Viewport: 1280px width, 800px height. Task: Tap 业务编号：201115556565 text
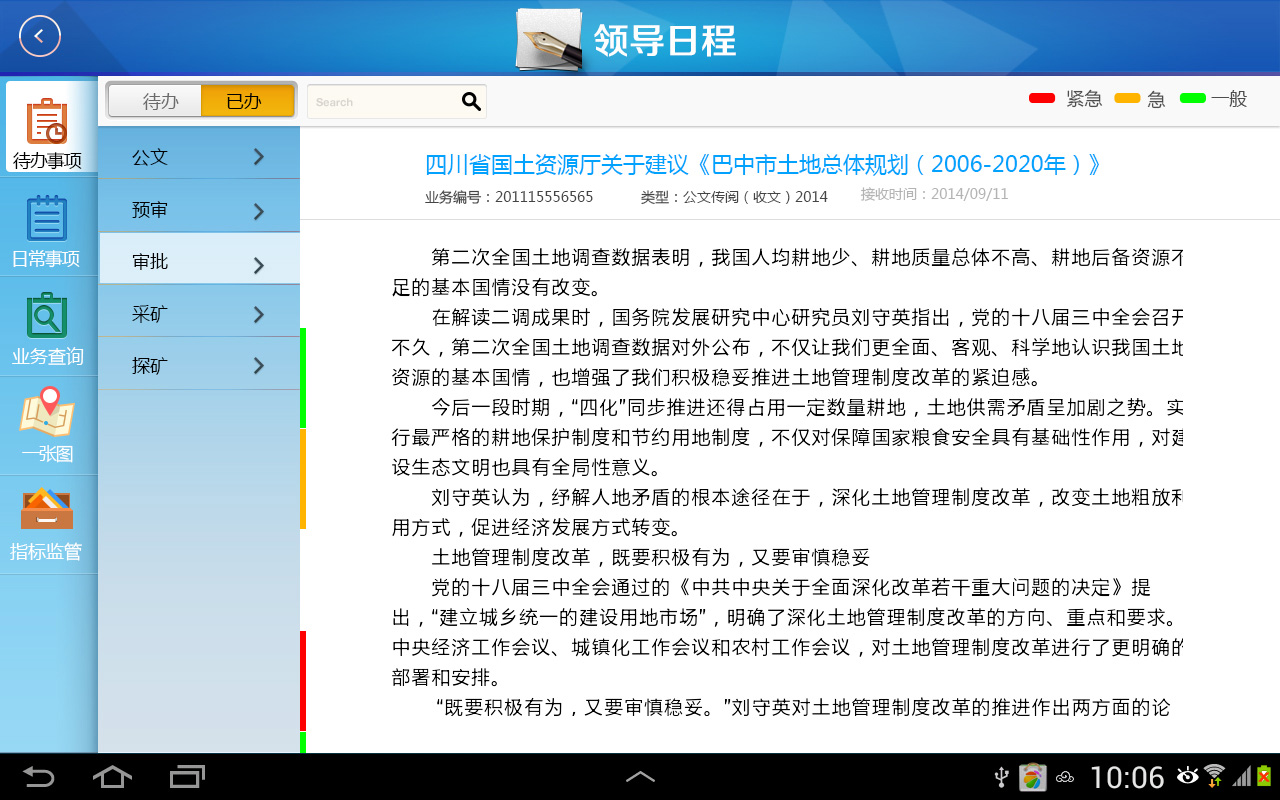pyautogui.click(x=509, y=197)
